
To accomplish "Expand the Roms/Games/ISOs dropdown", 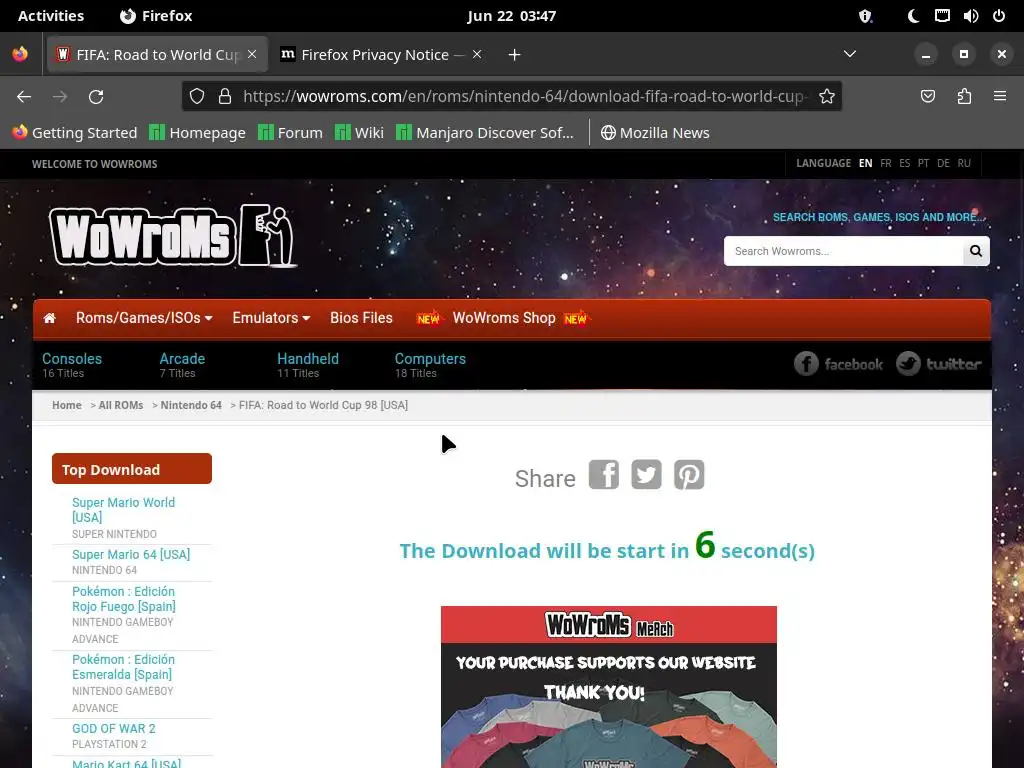I will click(144, 318).
